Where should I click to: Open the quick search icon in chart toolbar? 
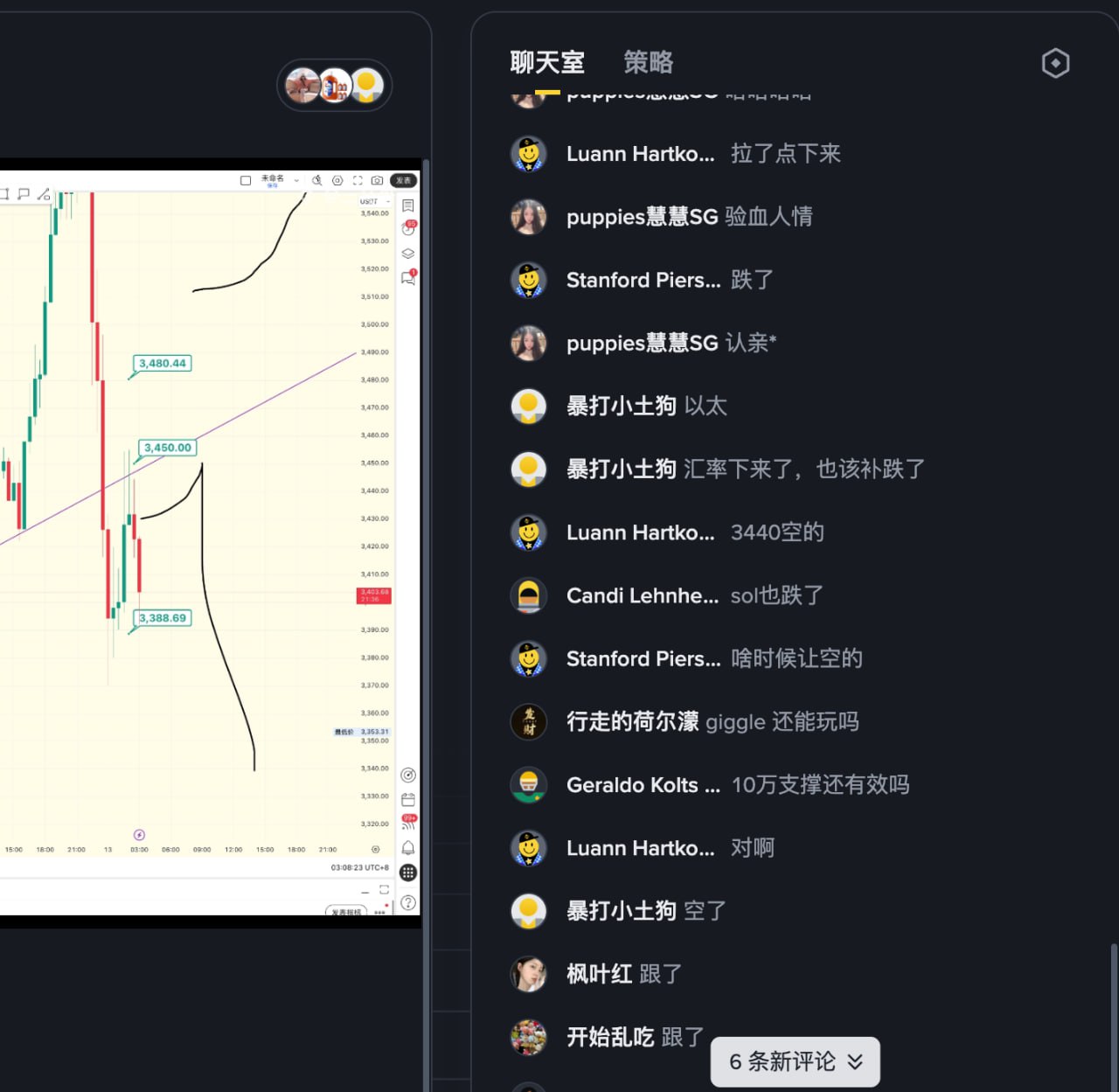coord(317,180)
